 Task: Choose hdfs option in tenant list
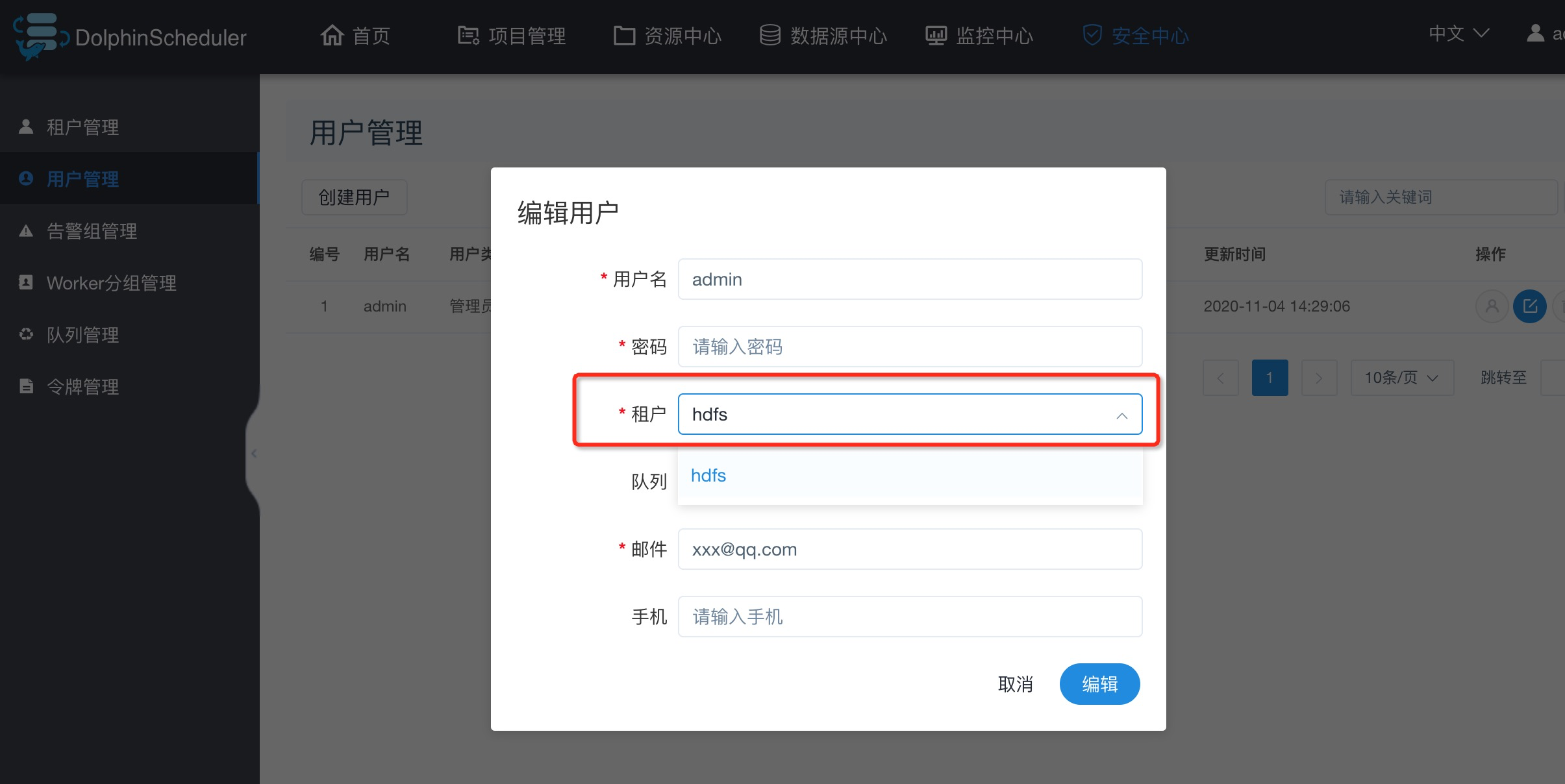pos(709,476)
